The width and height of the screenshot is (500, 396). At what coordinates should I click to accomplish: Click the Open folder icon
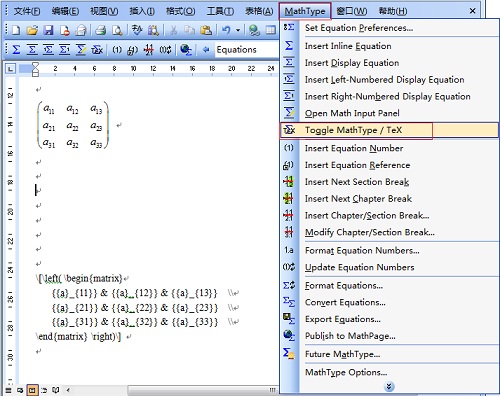tap(32, 31)
